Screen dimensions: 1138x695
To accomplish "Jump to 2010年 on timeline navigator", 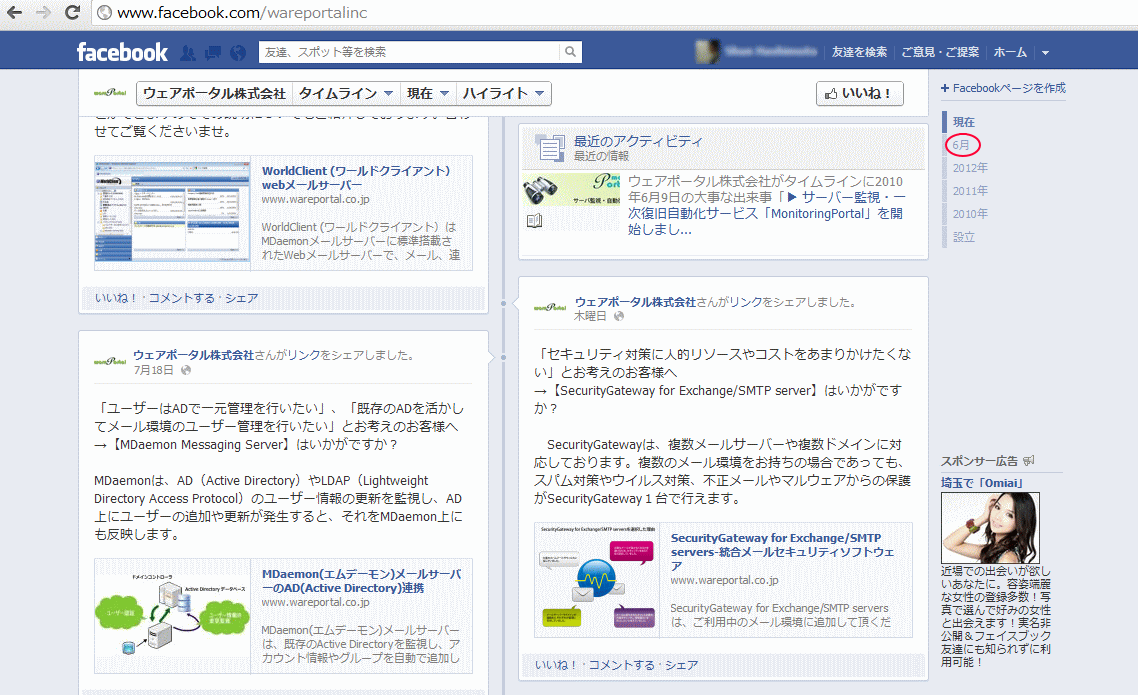I will (x=970, y=214).
